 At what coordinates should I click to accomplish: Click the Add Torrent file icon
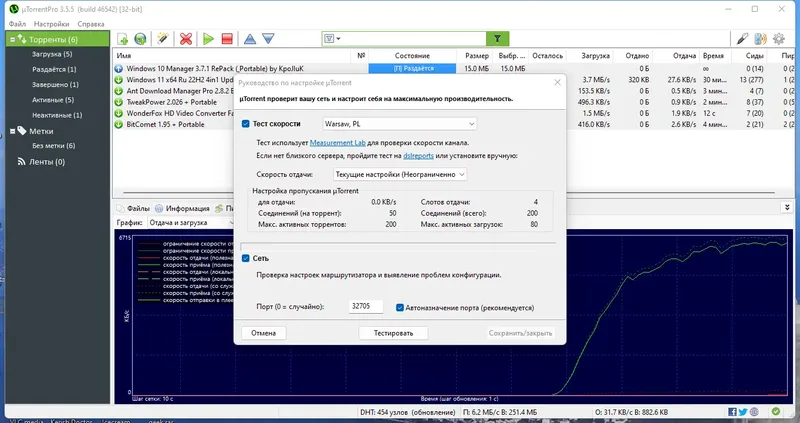click(123, 39)
